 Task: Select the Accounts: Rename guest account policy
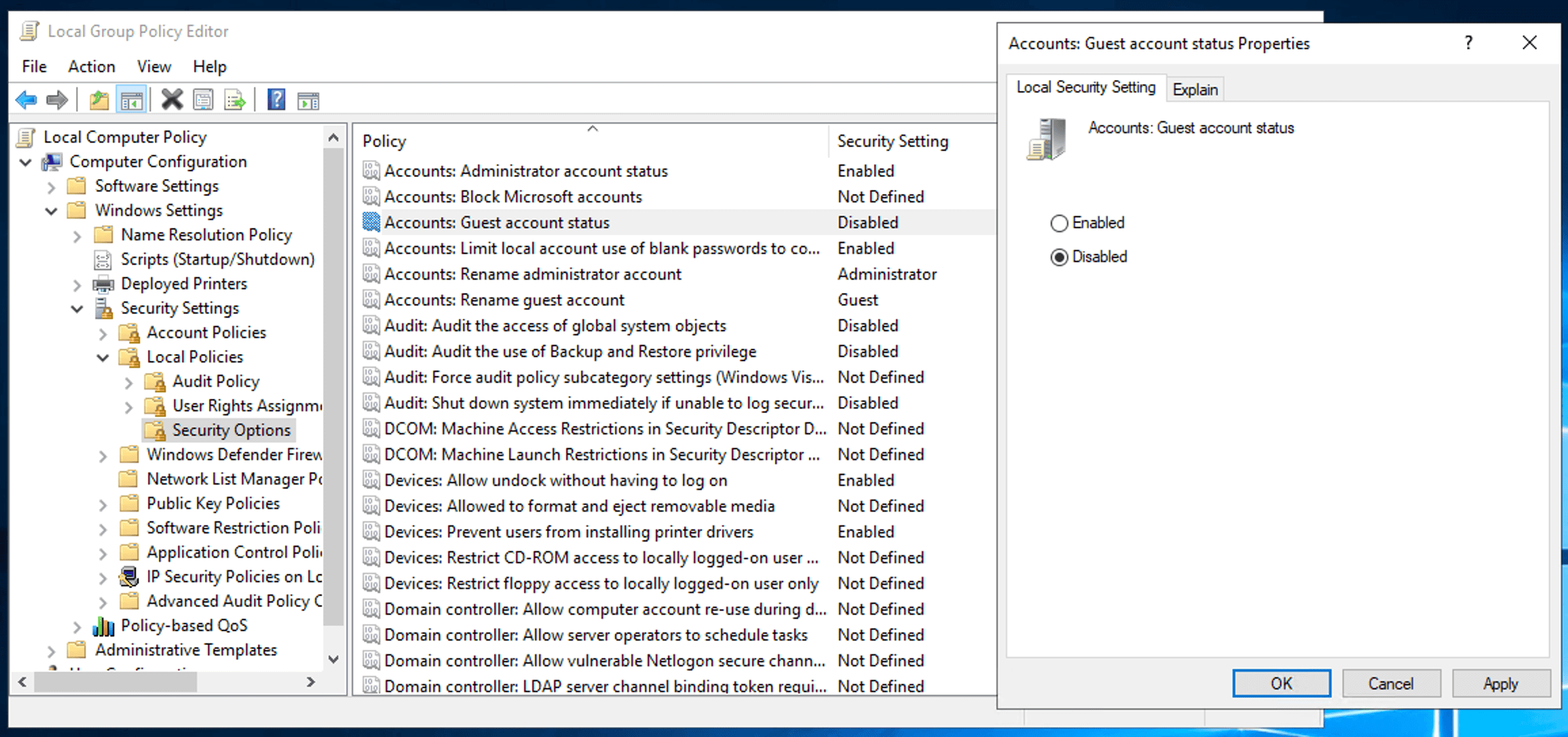click(504, 299)
